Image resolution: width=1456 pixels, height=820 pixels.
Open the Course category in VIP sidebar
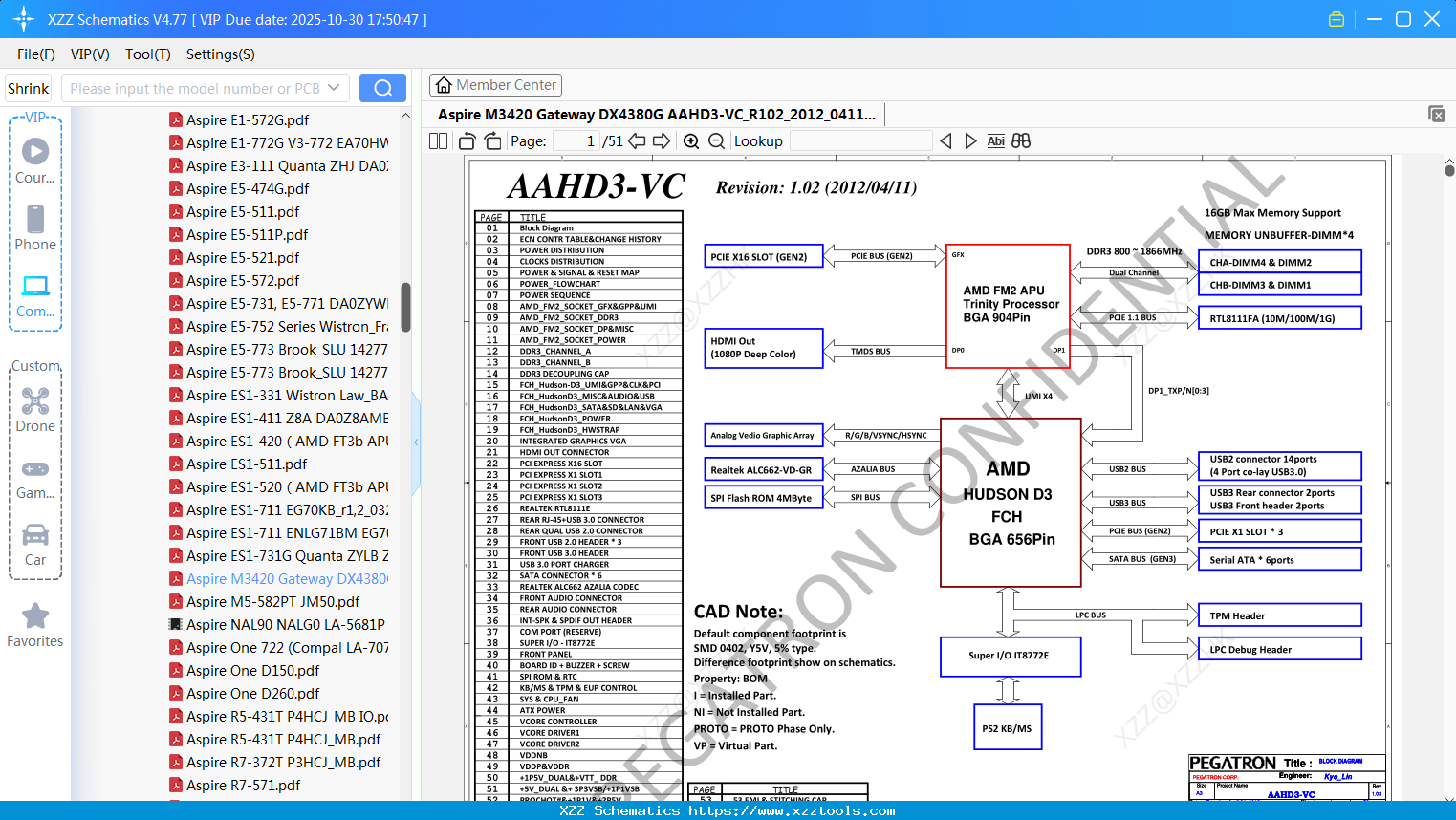coord(35,161)
